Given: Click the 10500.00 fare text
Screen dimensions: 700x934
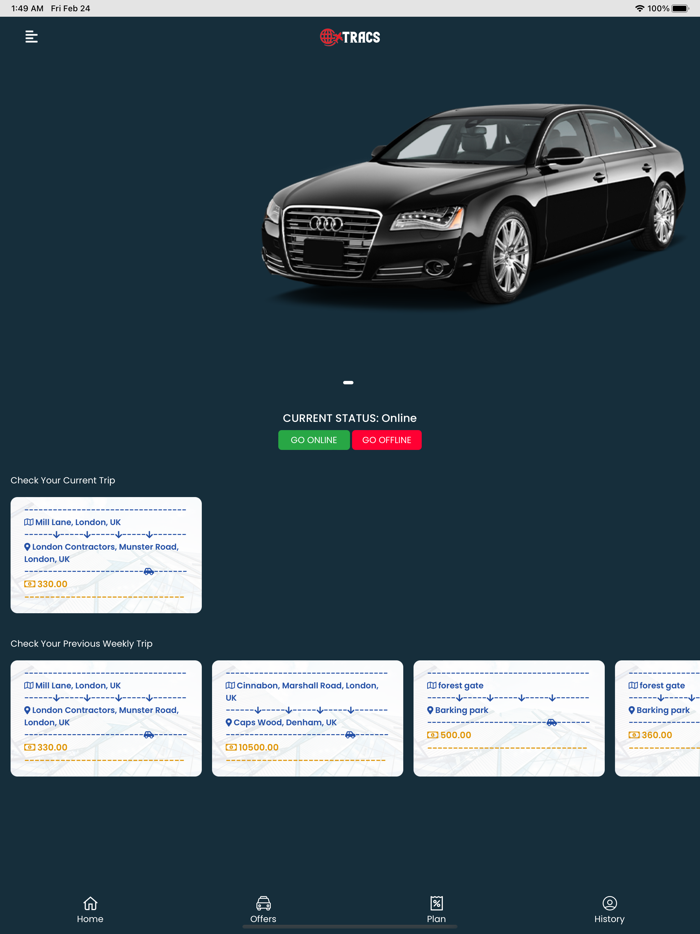Looking at the screenshot, I should 259,748.
